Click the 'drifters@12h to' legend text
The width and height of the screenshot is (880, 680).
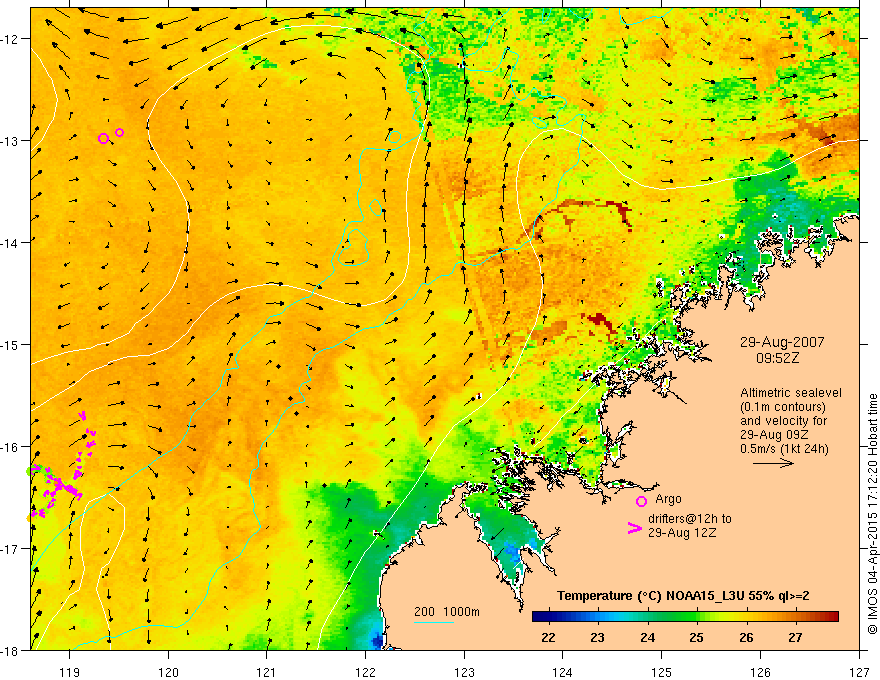pyautogui.click(x=690, y=518)
